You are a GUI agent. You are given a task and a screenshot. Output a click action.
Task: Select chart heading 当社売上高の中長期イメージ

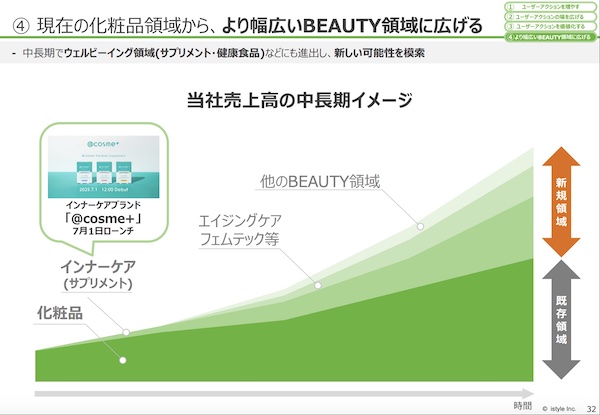tap(300, 101)
